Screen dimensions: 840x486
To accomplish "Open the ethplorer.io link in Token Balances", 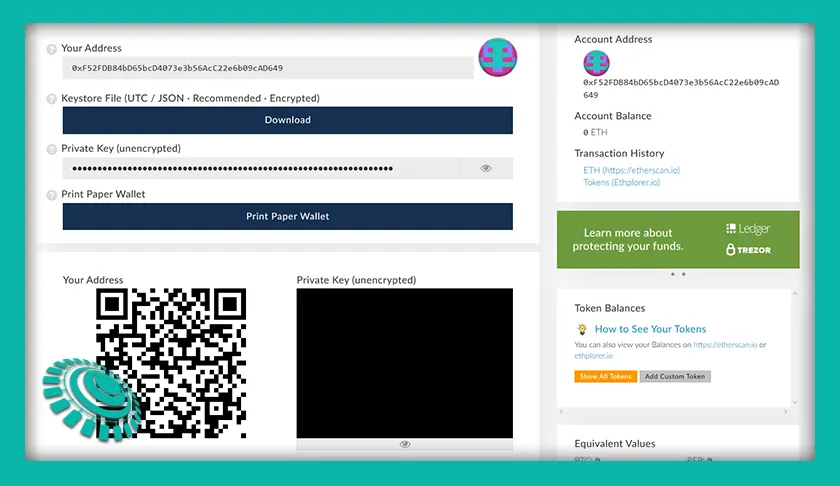I will tap(593, 356).
